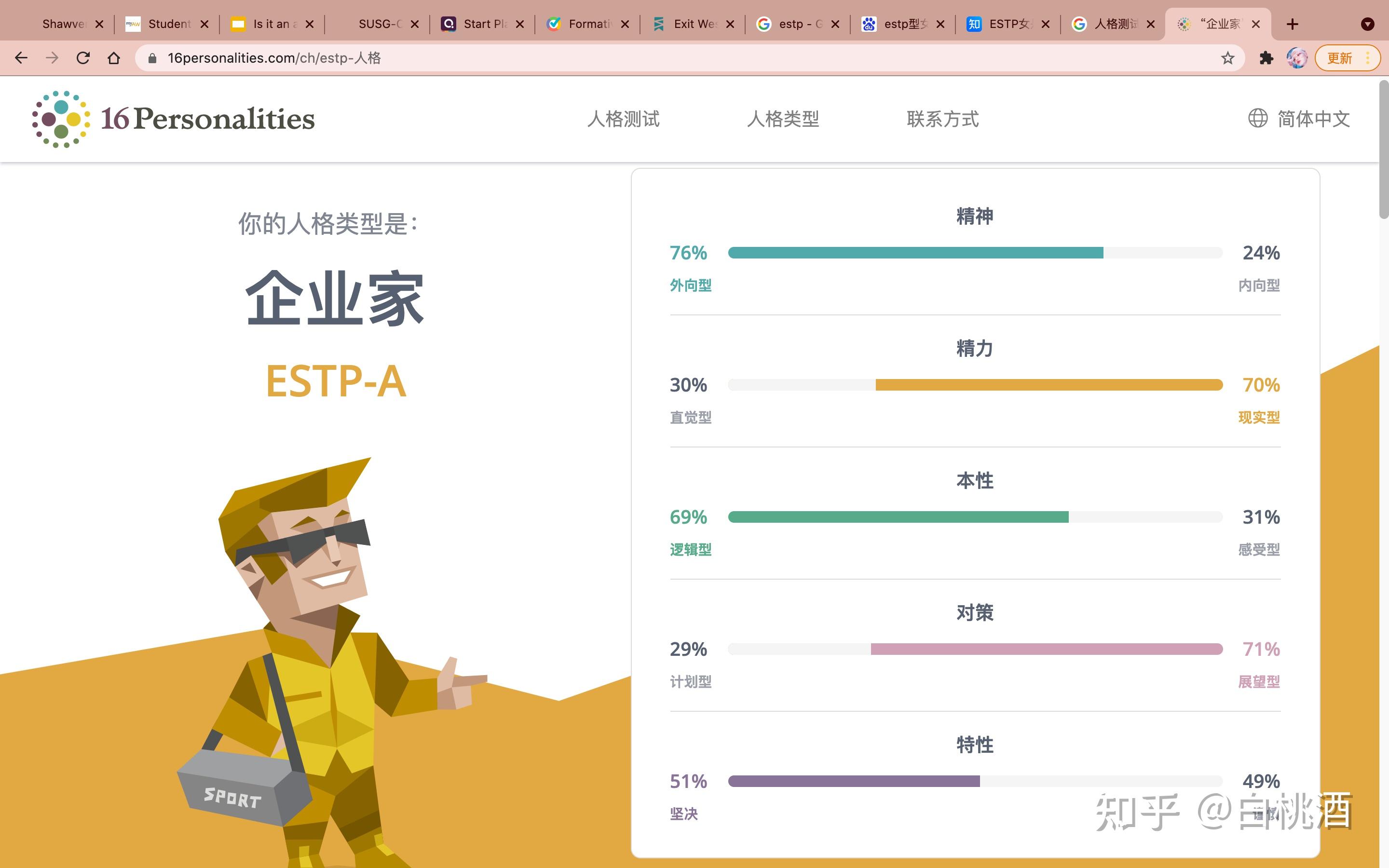Switch to the Student tab
The width and height of the screenshot is (1389, 868).
pyautogui.click(x=166, y=24)
